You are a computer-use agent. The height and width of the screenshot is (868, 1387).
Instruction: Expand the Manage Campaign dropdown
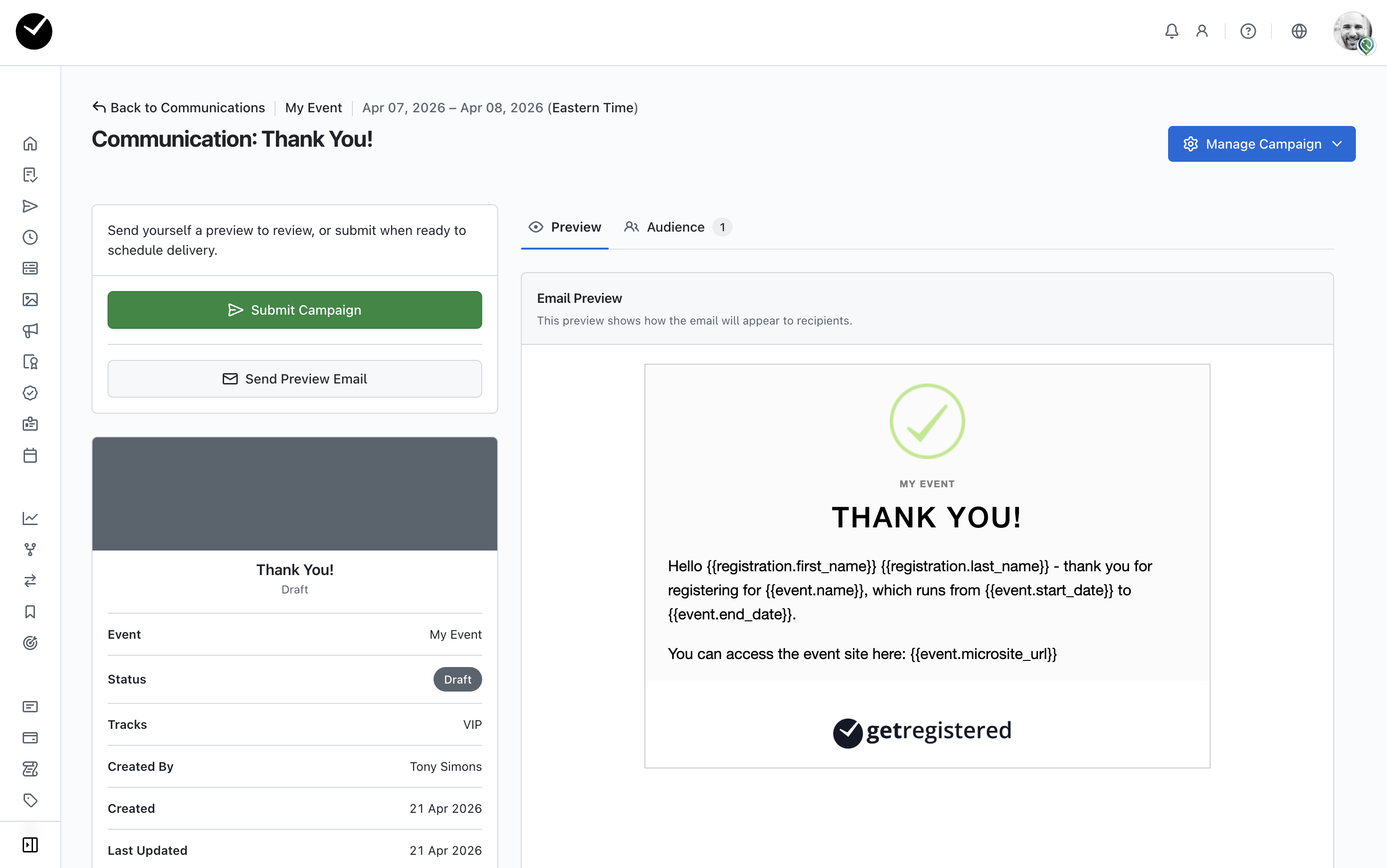(1262, 143)
